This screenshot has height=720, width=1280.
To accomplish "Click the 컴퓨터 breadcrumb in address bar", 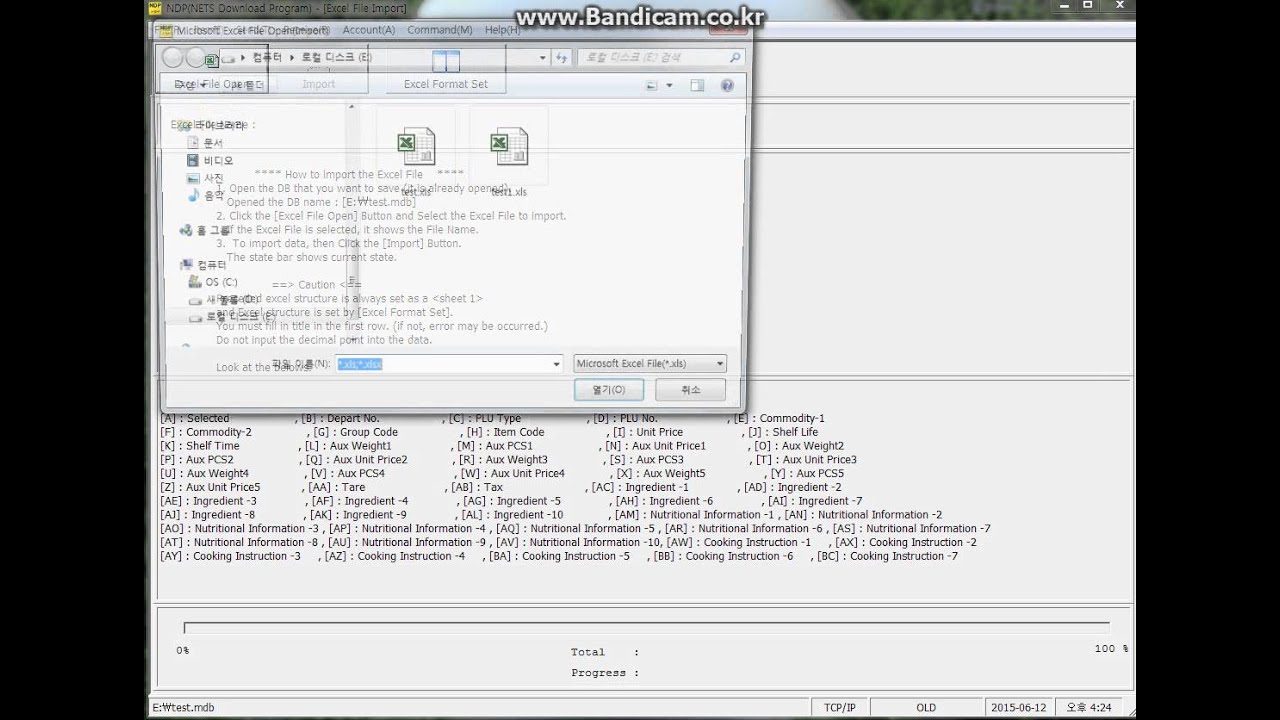I will tap(267, 58).
